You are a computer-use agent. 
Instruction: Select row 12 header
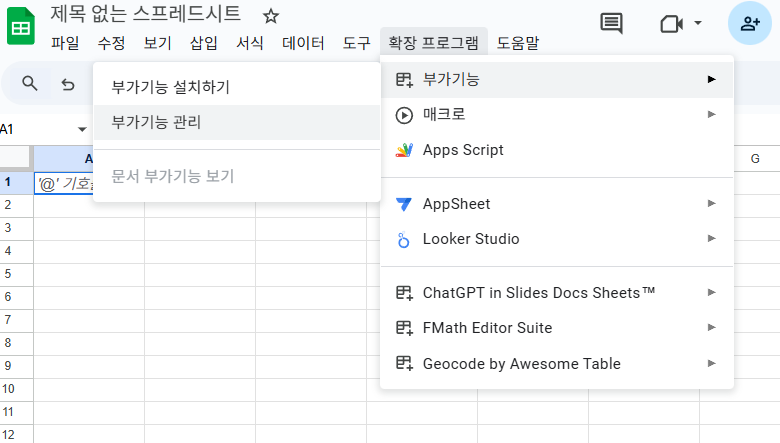16,435
